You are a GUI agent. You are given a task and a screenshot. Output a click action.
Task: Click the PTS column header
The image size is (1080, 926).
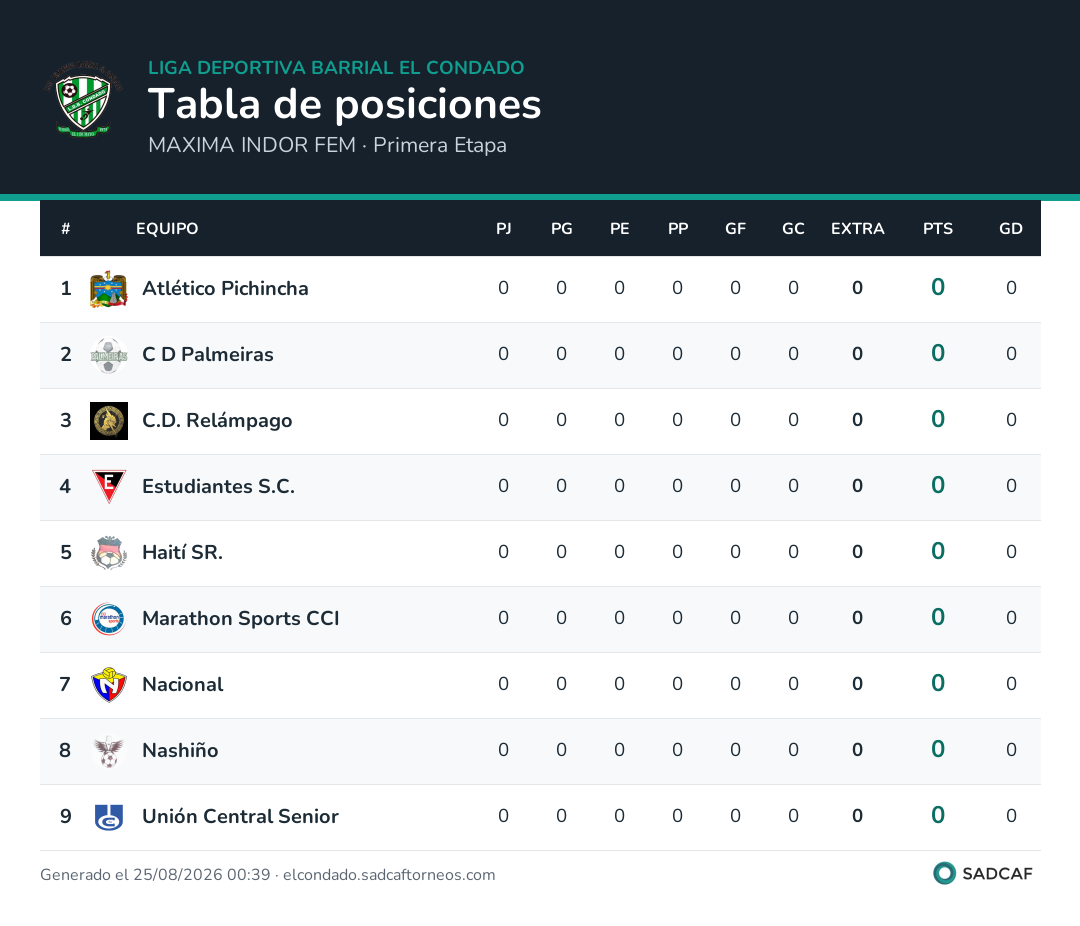tap(937, 229)
